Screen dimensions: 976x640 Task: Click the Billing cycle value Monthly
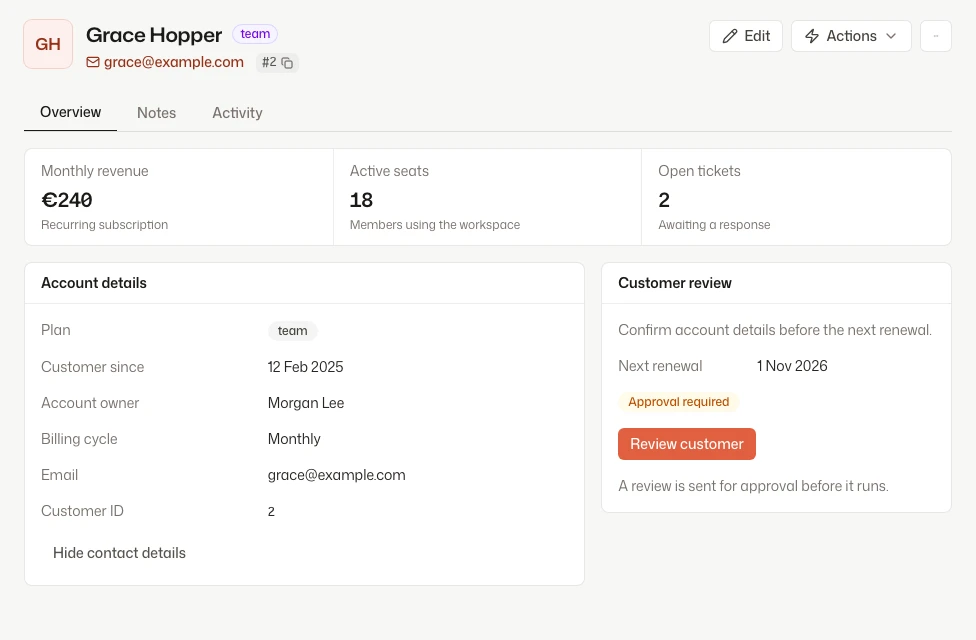(294, 439)
